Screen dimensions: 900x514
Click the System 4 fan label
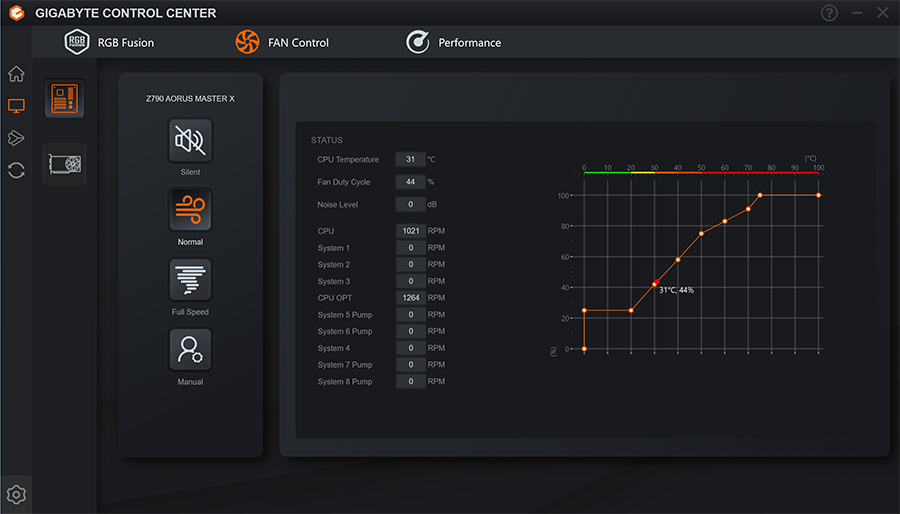click(333, 348)
